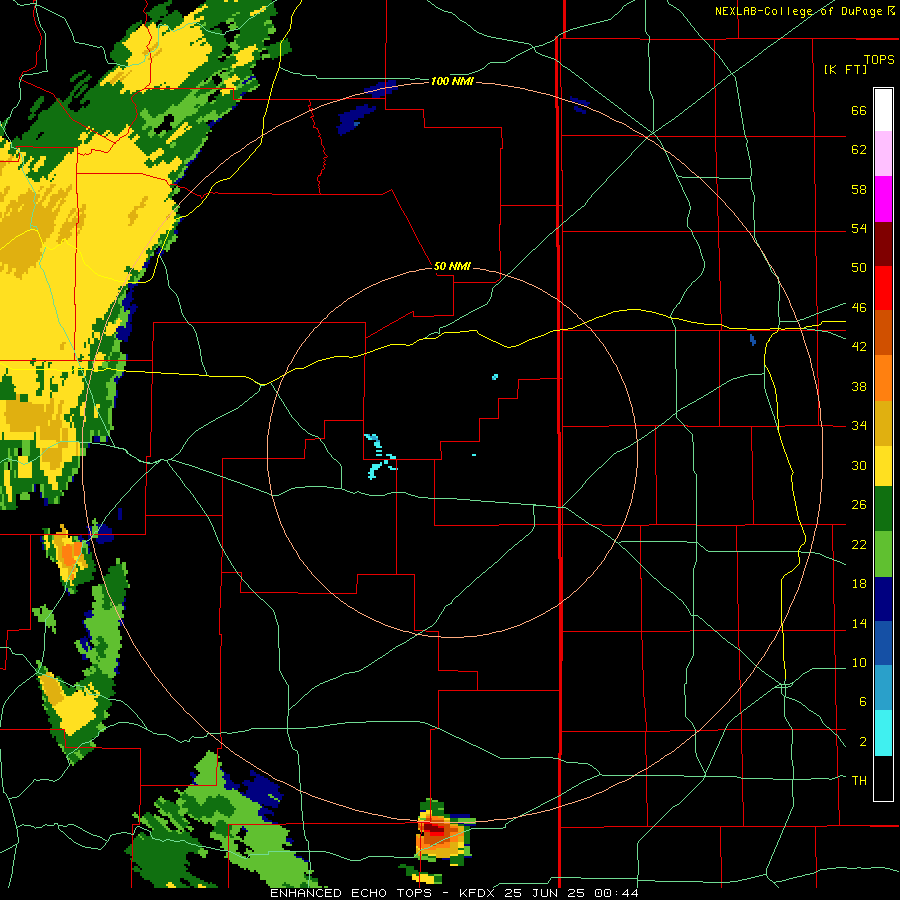The image size is (900, 900).
Task: Select the light pink 62 kft swatch
Action: pos(883,153)
